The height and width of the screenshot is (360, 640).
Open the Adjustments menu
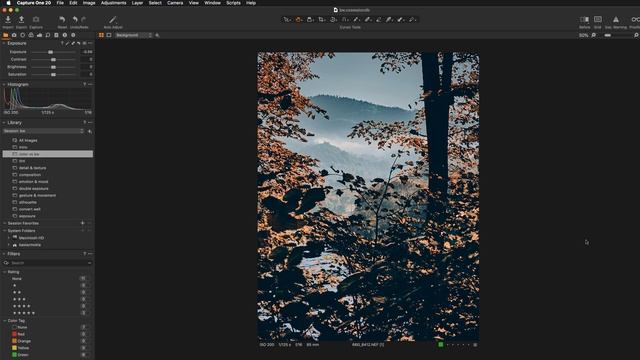(113, 3)
